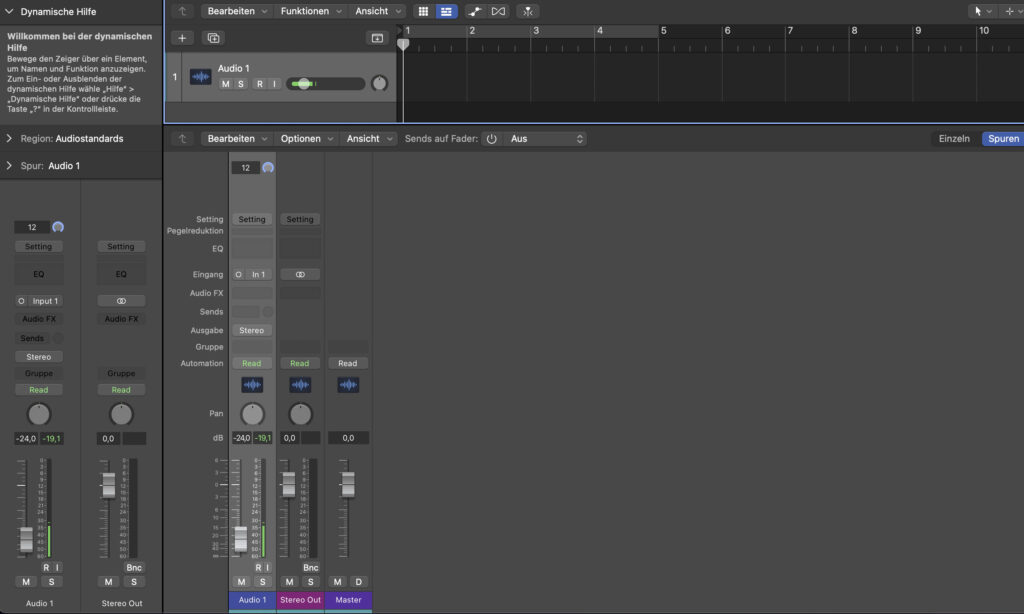1024x614 pixels.
Task: Click the -24,0 dB field on mixer Audio 1
Action: pos(242,438)
